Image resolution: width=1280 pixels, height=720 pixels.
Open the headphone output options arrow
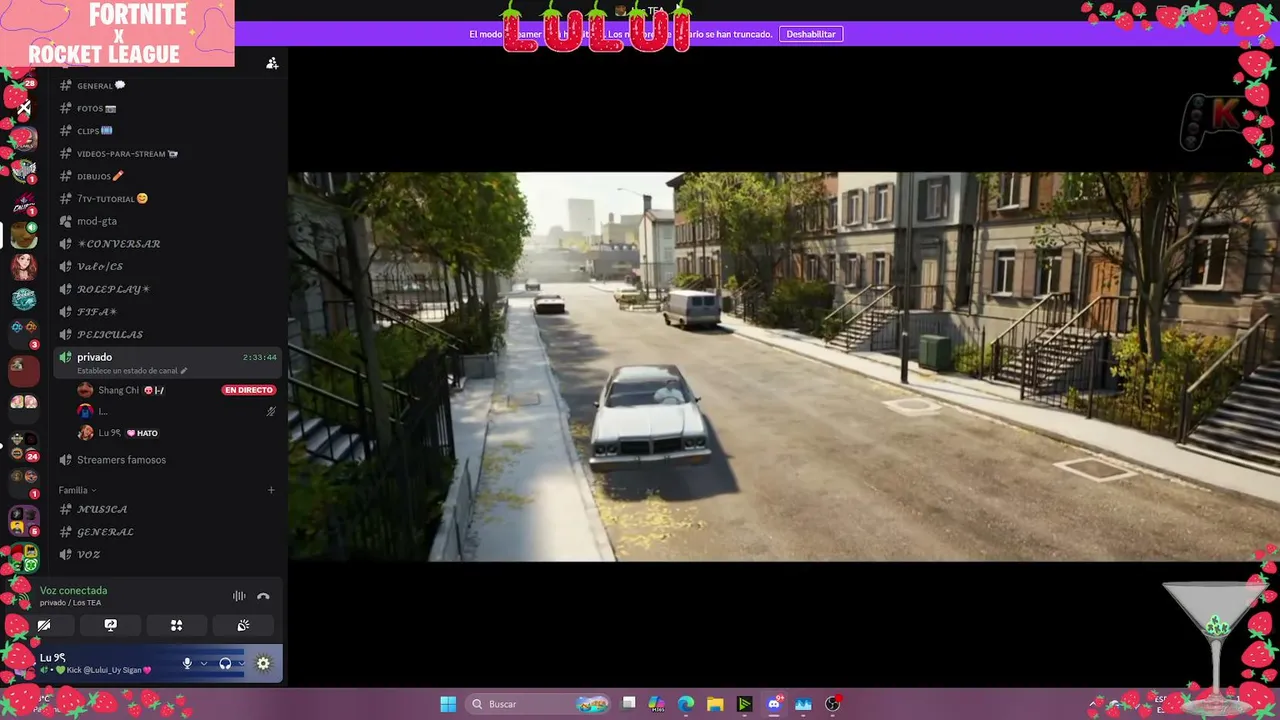click(x=241, y=663)
